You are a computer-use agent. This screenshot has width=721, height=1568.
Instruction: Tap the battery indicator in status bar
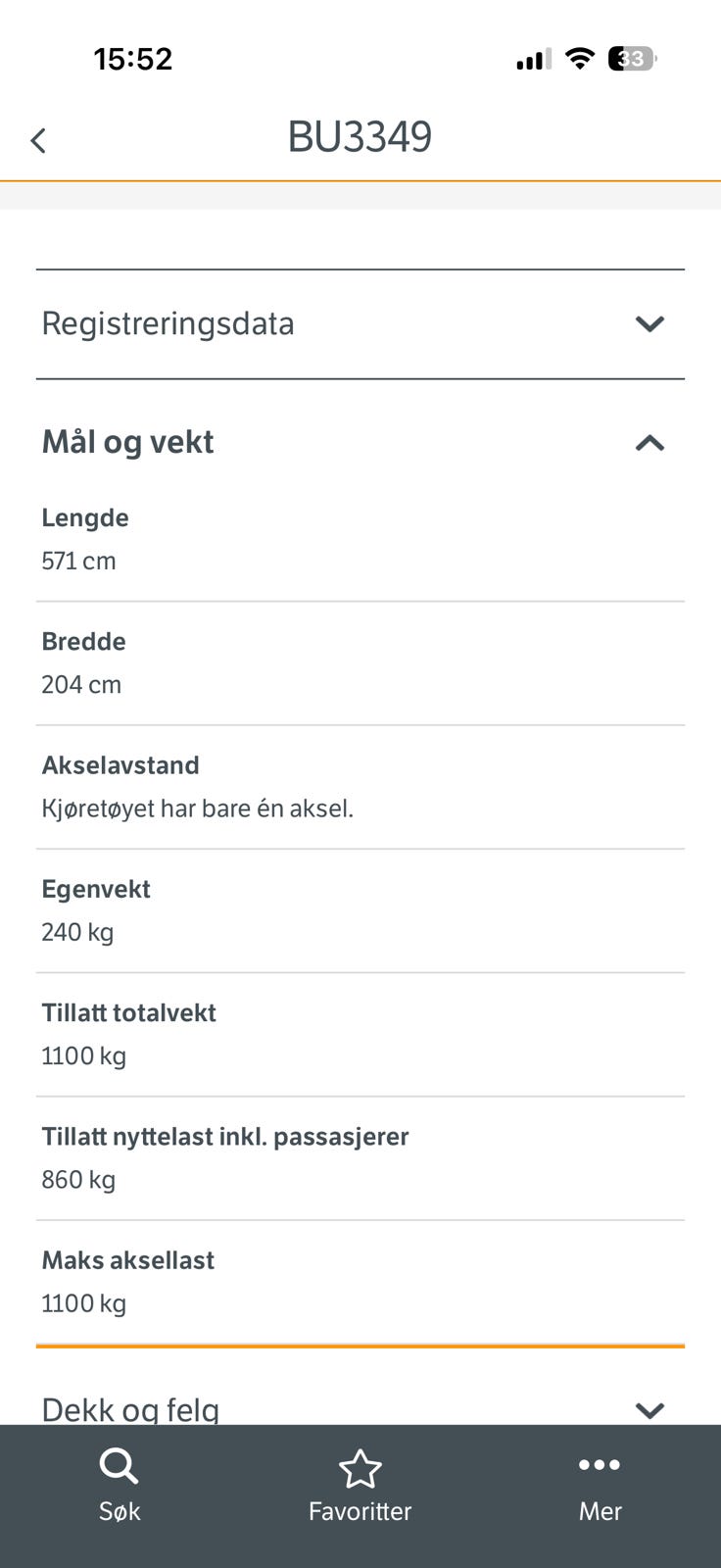[632, 59]
